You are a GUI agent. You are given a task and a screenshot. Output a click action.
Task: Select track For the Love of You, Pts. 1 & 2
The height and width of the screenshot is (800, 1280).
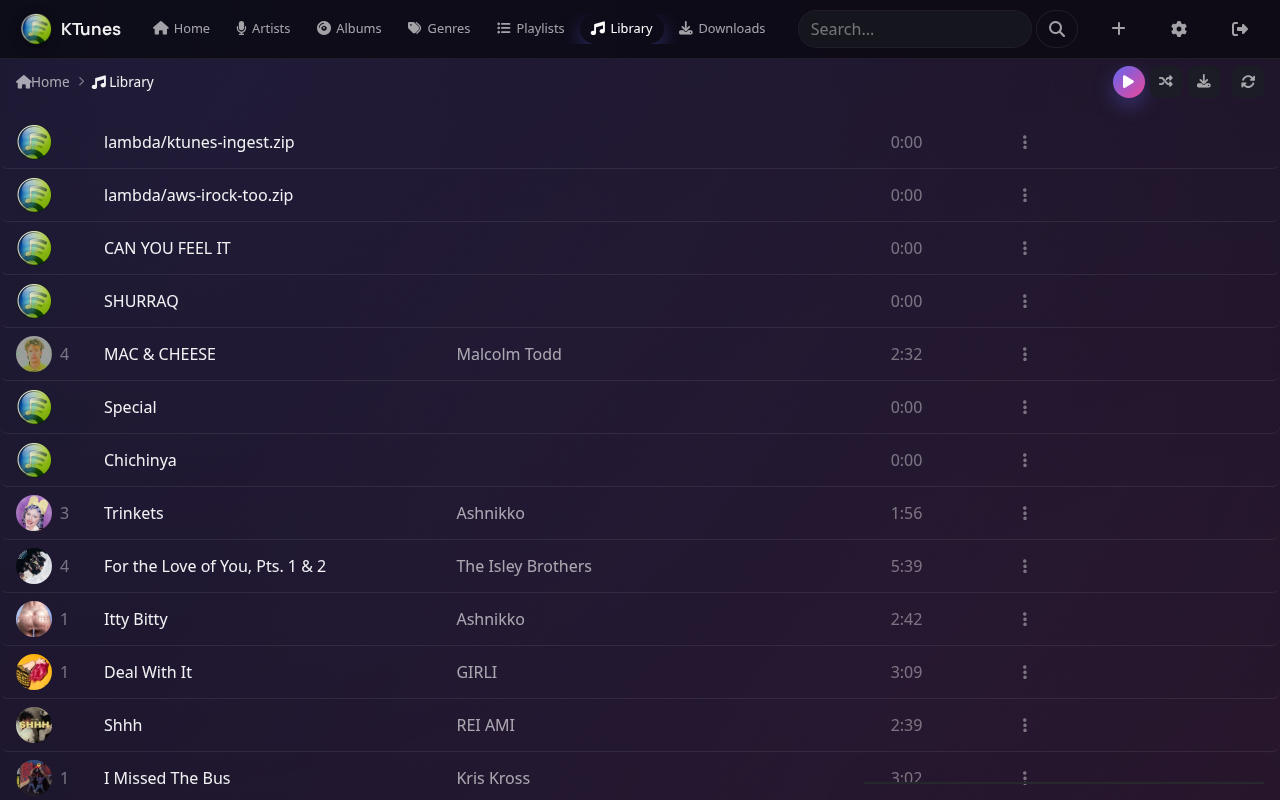point(215,566)
